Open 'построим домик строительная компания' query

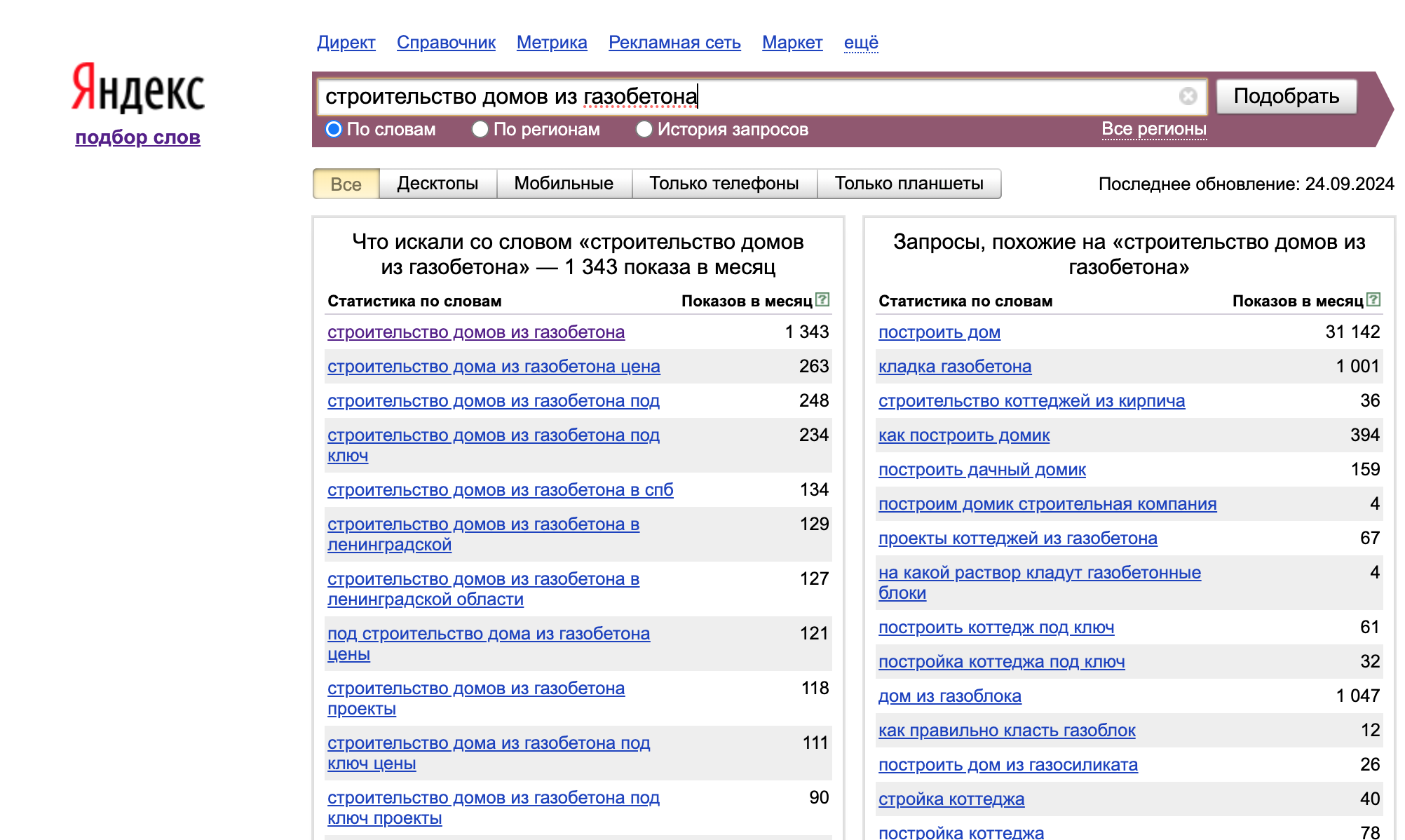point(1047,504)
